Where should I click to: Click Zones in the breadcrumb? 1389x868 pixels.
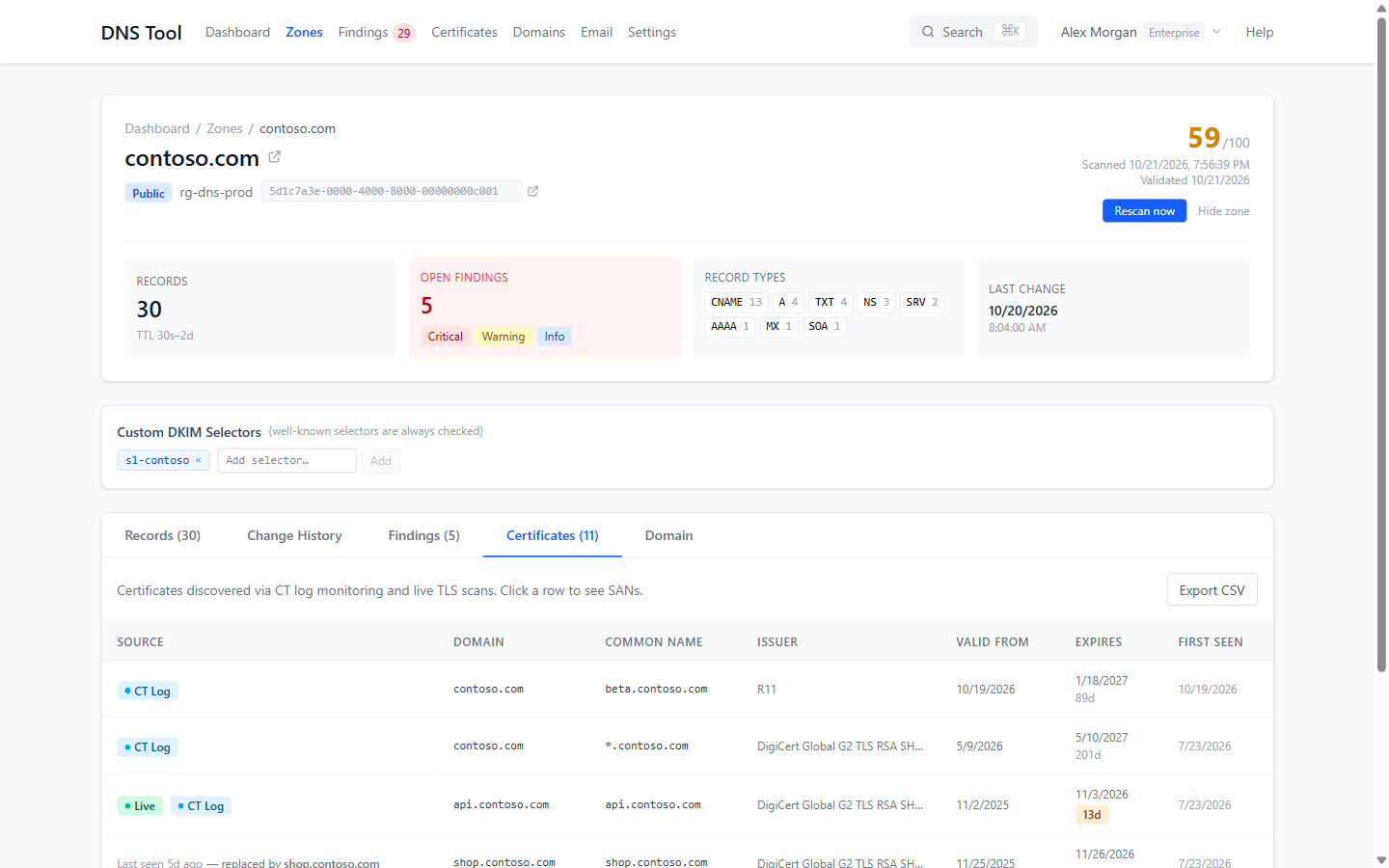click(225, 128)
